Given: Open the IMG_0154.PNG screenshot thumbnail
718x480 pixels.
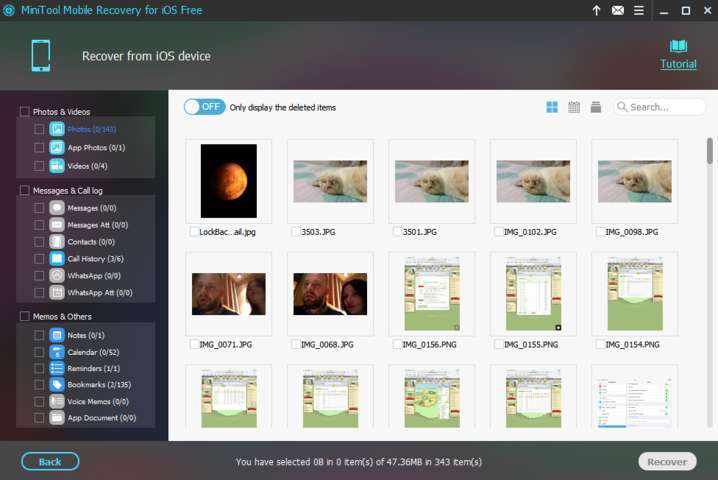Looking at the screenshot, I should [635, 294].
